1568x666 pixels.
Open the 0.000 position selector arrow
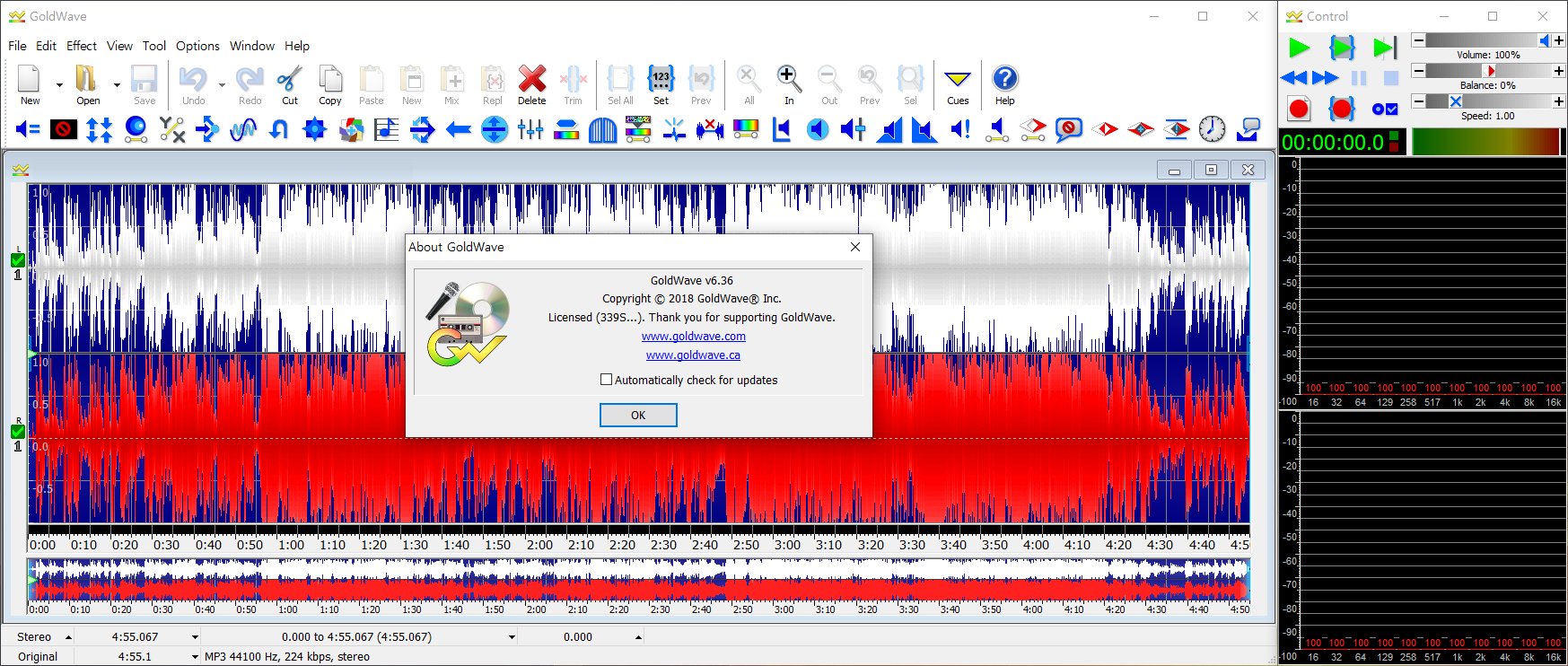tap(638, 637)
